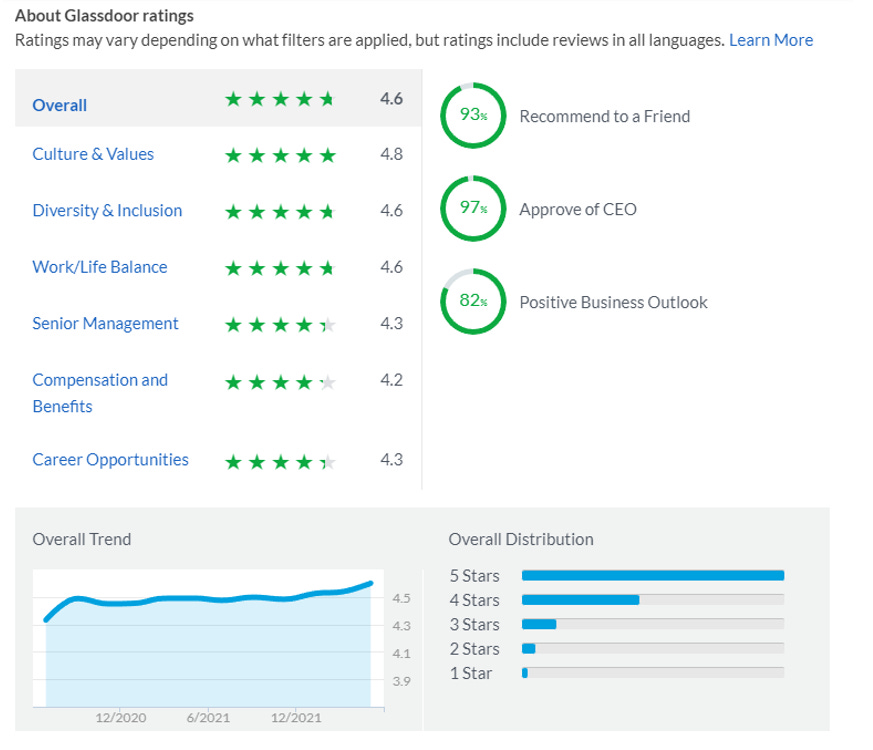Click the 5 Stars label
The height and width of the screenshot is (750, 873).
pos(474,576)
